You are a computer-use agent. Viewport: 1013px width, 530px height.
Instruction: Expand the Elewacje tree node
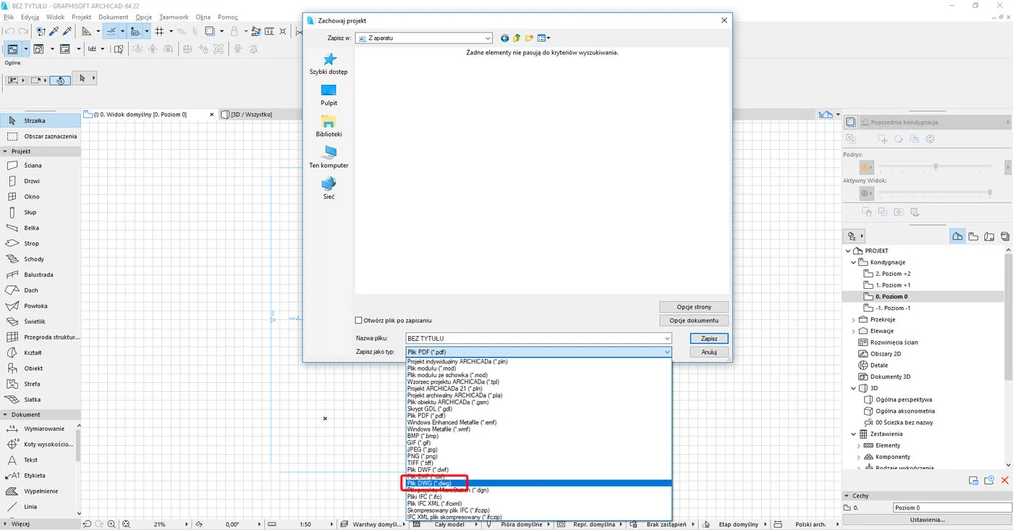click(x=853, y=331)
